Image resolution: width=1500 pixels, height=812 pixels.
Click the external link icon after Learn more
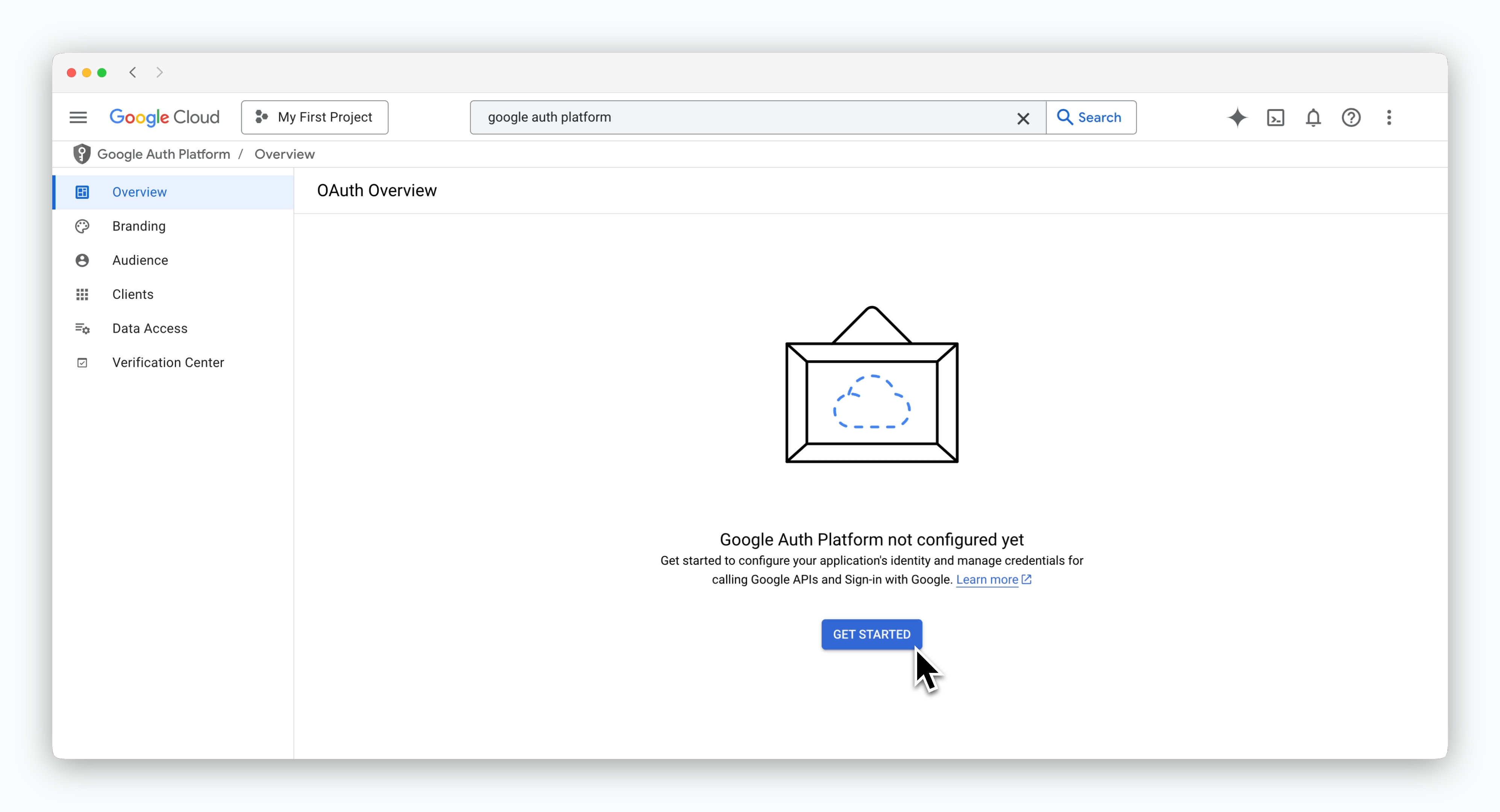pyautogui.click(x=1027, y=579)
